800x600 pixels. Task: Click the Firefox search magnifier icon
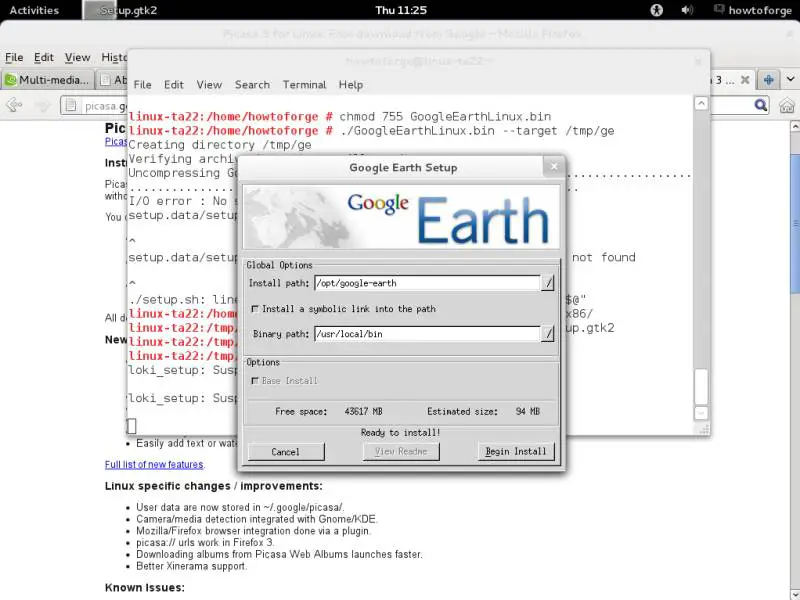[x=760, y=105]
